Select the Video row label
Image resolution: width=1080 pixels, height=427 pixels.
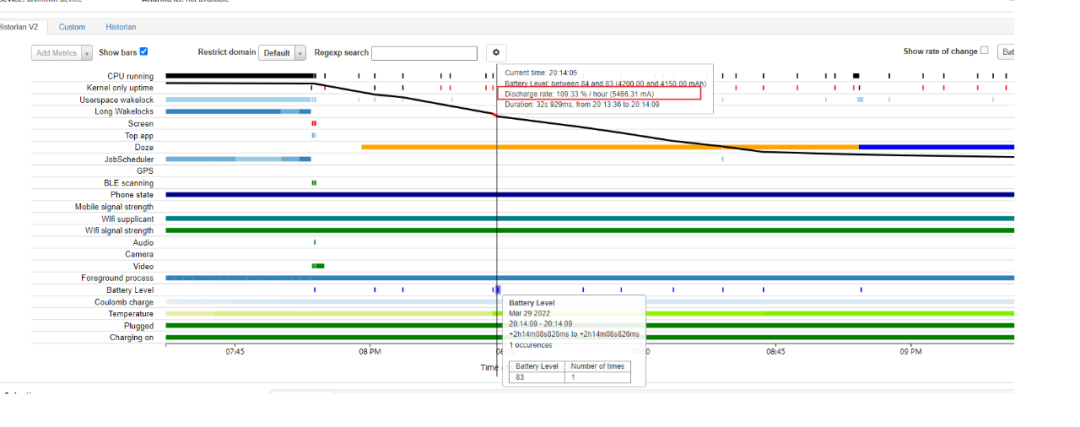[143, 266]
